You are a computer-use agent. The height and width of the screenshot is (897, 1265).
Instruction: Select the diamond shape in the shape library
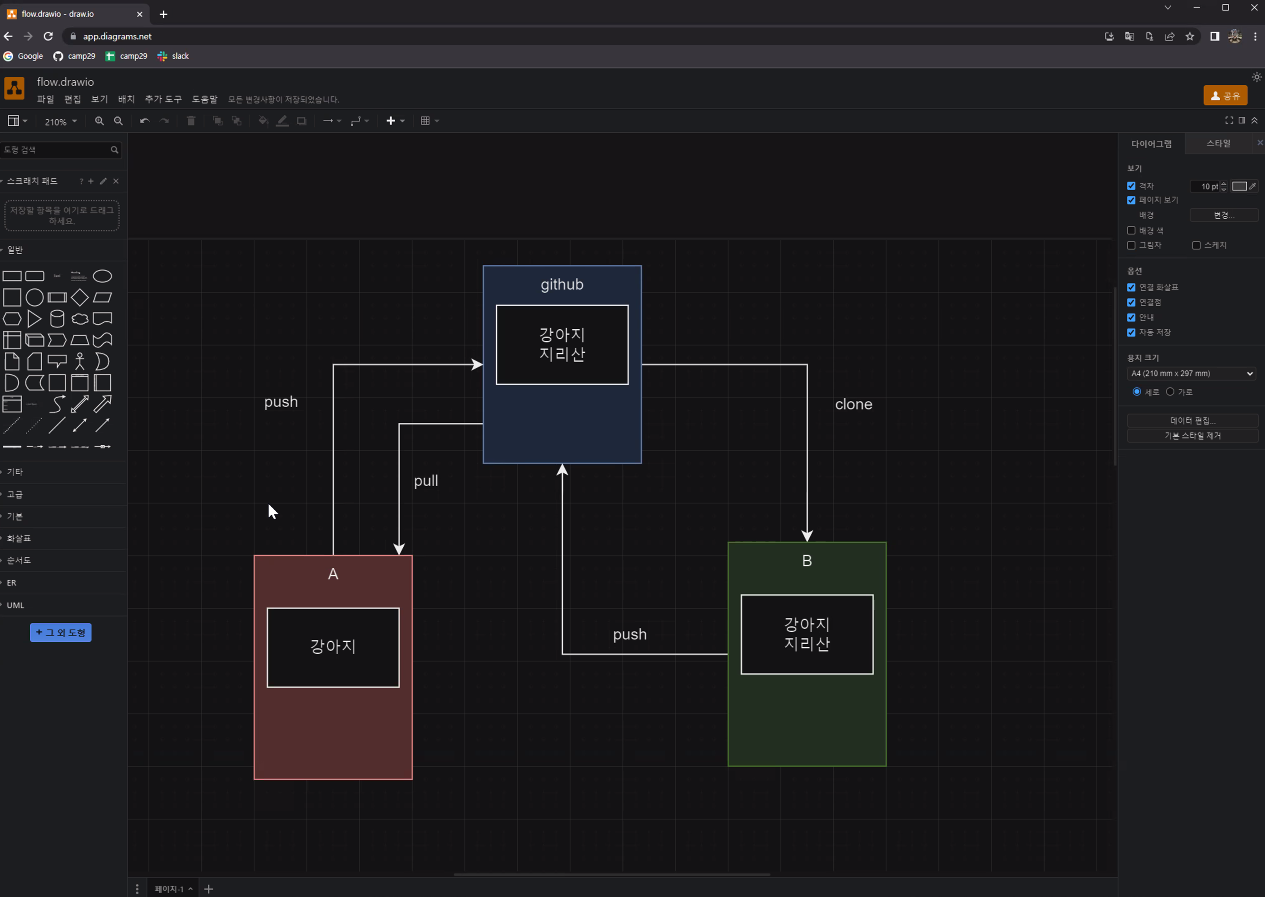click(80, 297)
